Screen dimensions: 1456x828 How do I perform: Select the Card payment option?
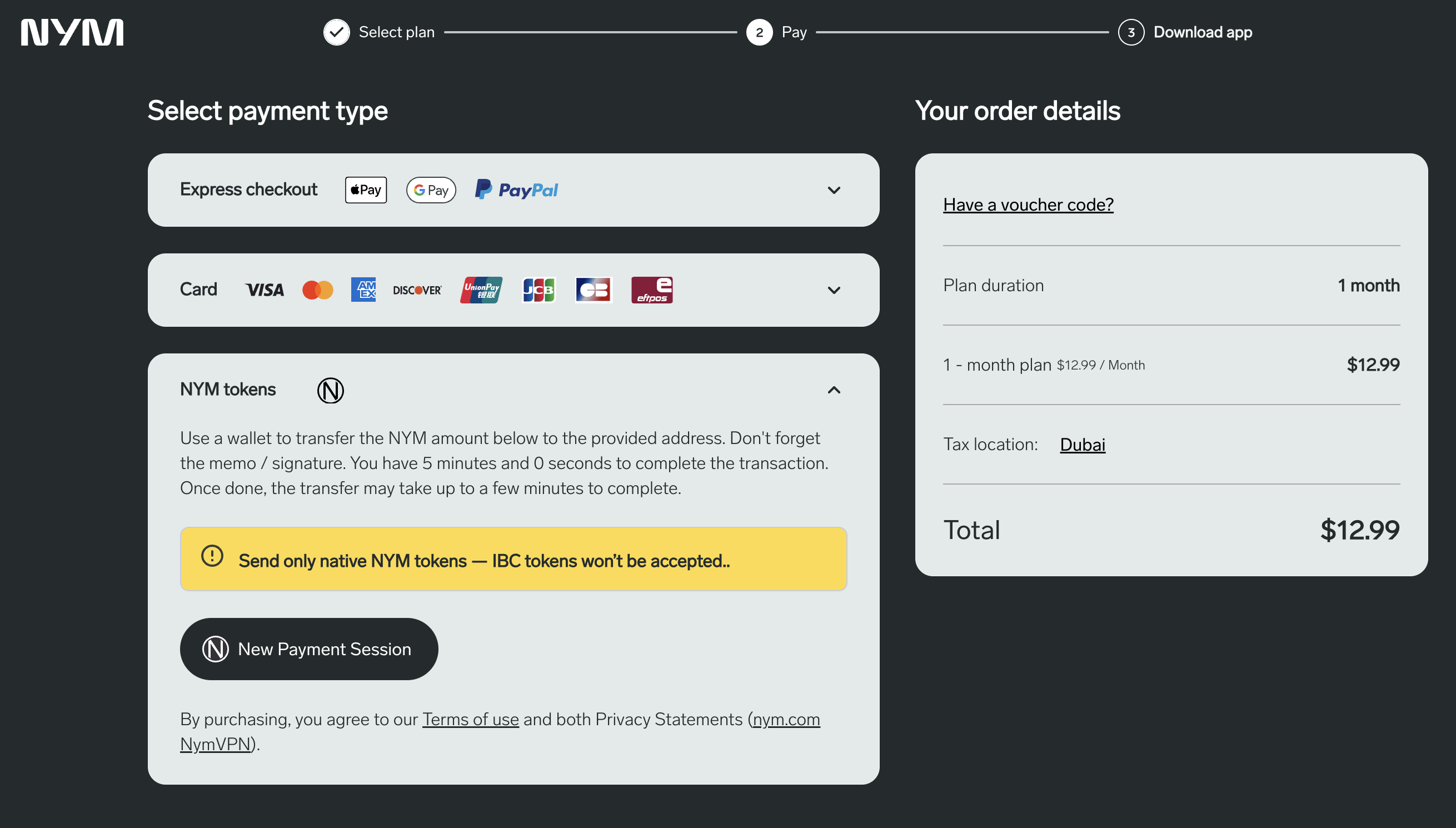pyautogui.click(x=198, y=289)
